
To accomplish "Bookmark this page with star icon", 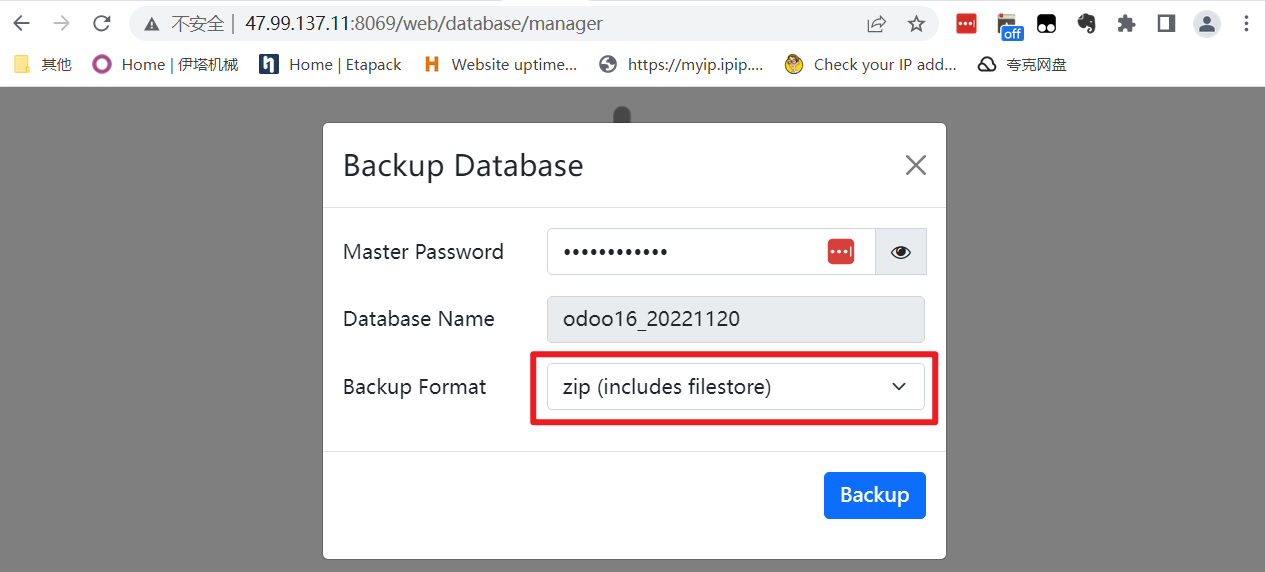I will (x=916, y=23).
